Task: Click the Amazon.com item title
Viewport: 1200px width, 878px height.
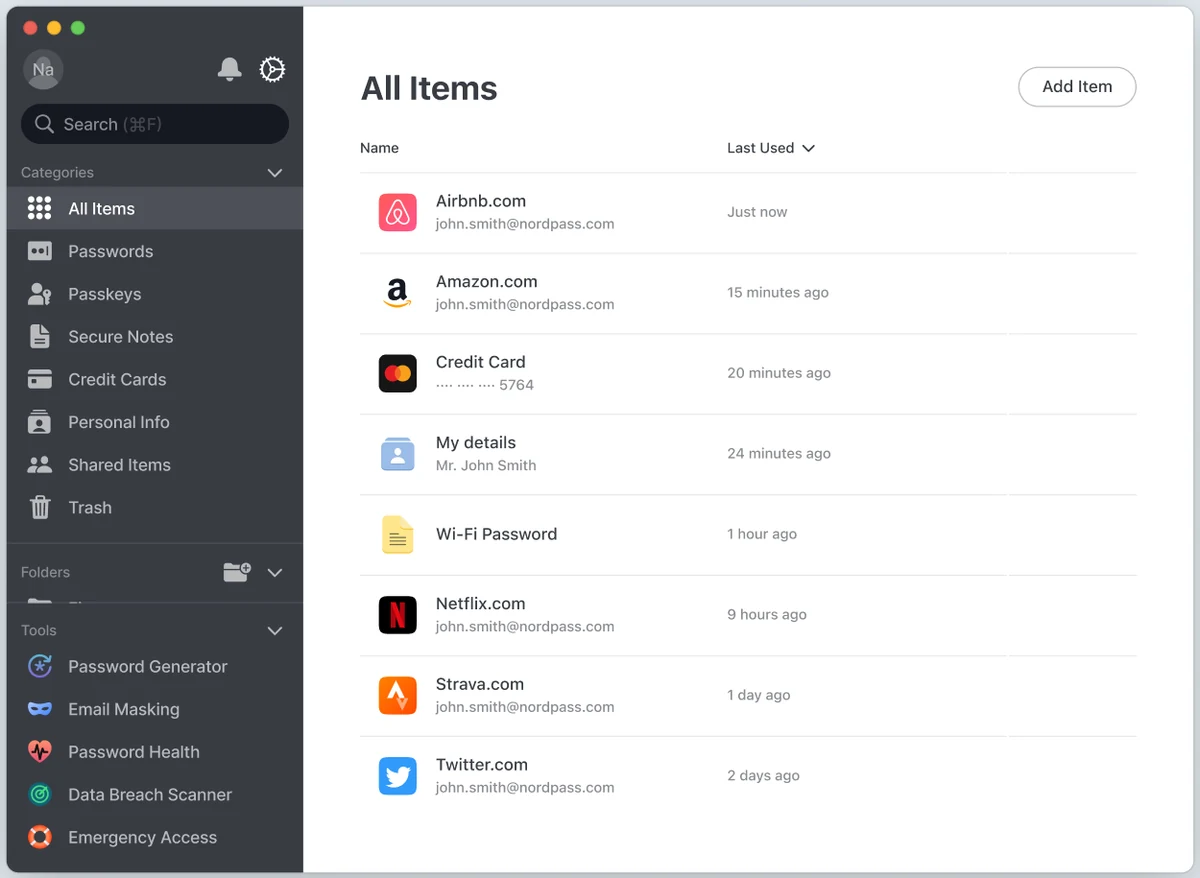Action: (x=486, y=282)
